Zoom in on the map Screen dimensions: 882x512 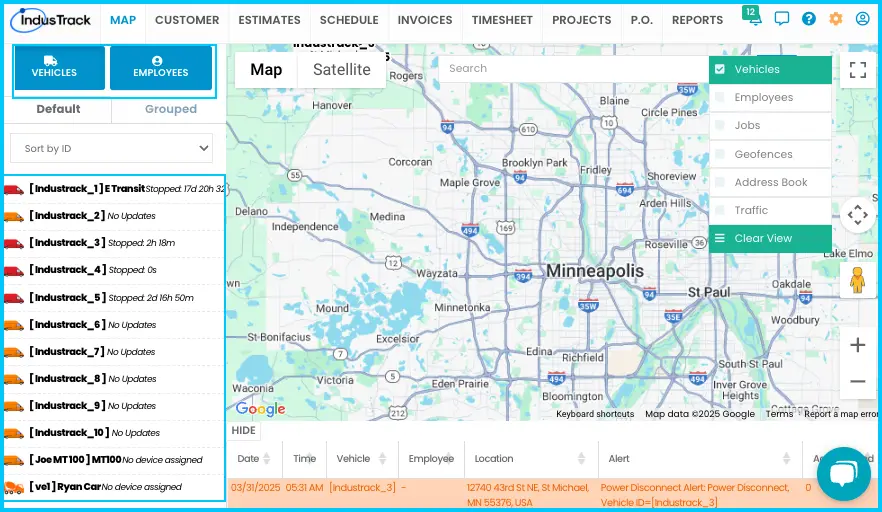857,345
